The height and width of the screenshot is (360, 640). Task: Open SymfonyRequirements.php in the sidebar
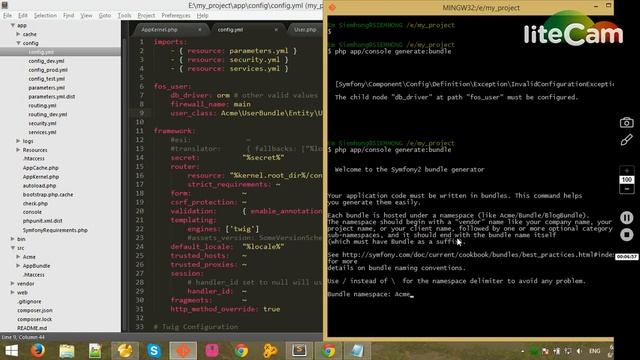click(55, 230)
